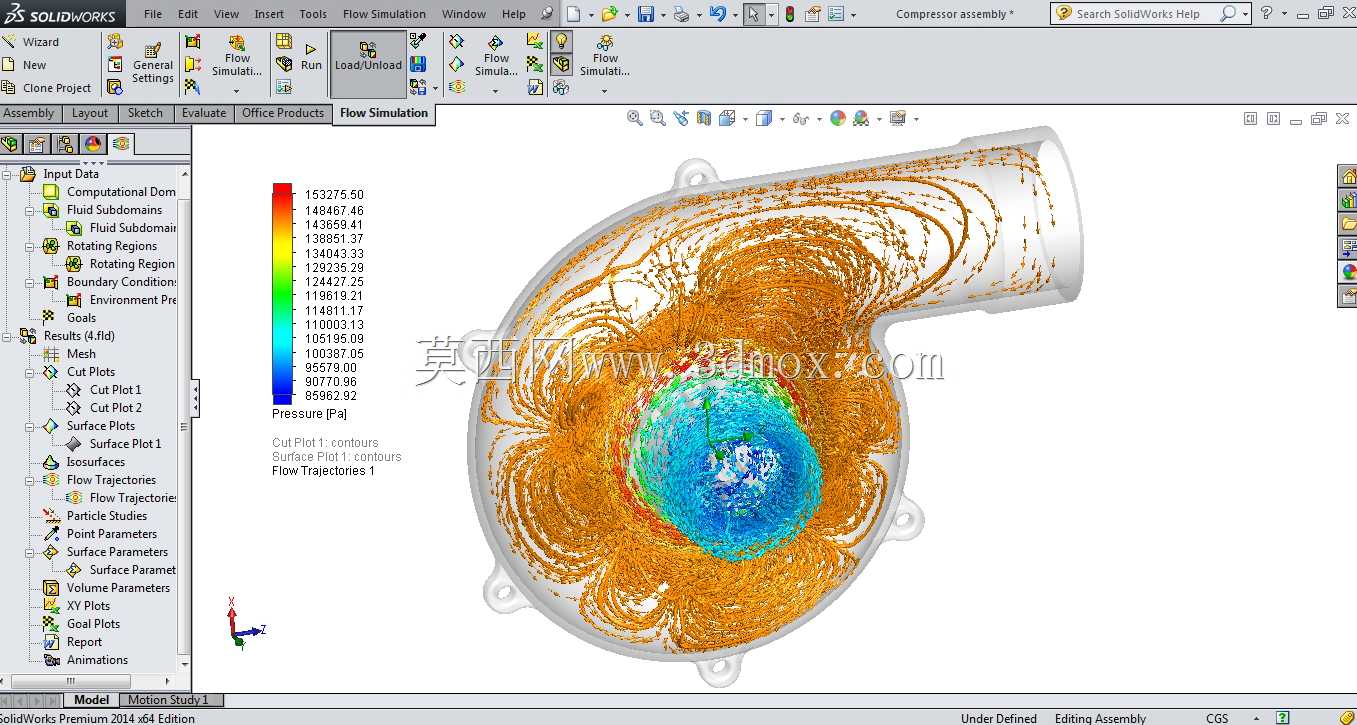Image resolution: width=1357 pixels, height=725 pixels.
Task: Switch to the Sketch tab
Action: click(145, 113)
